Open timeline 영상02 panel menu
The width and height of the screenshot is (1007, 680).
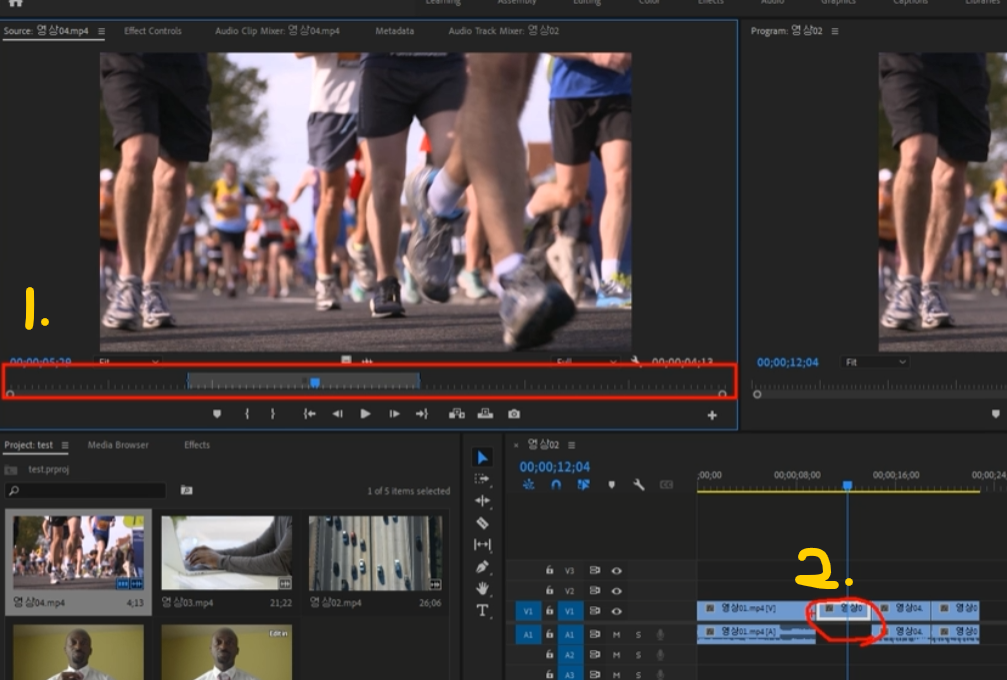572,445
